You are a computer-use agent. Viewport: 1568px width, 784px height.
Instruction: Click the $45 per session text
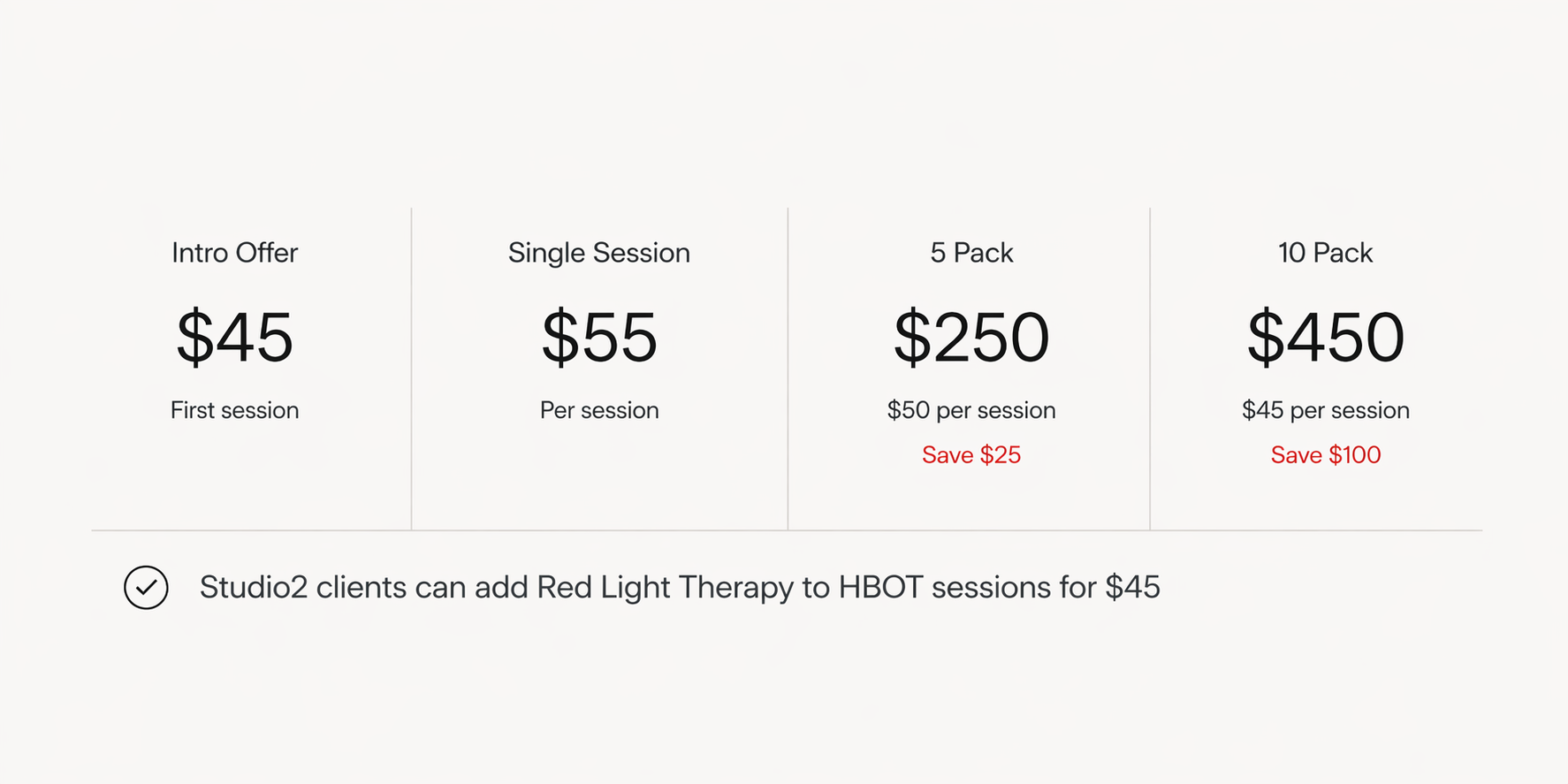pos(1325,410)
